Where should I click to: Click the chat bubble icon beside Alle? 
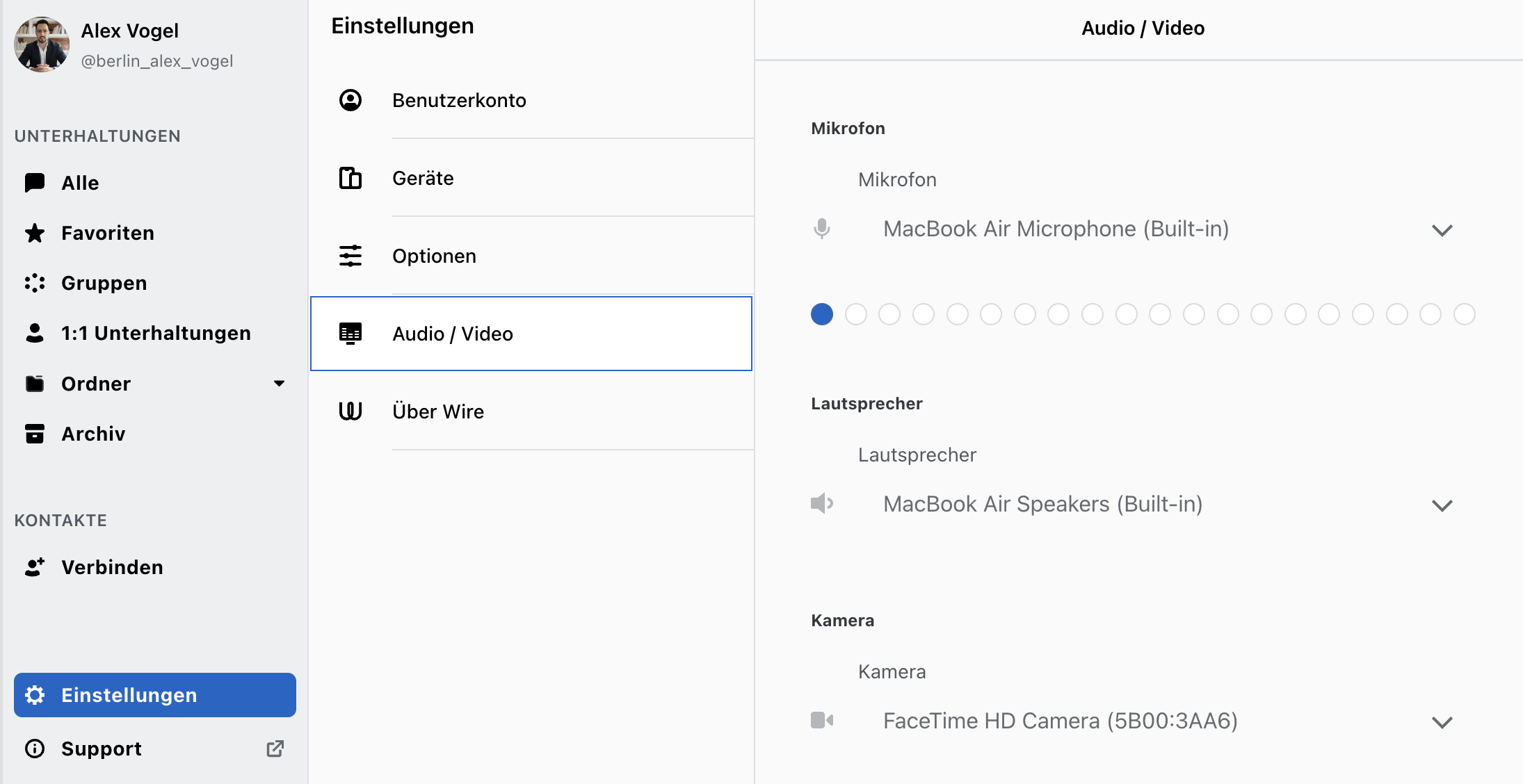pyautogui.click(x=35, y=183)
